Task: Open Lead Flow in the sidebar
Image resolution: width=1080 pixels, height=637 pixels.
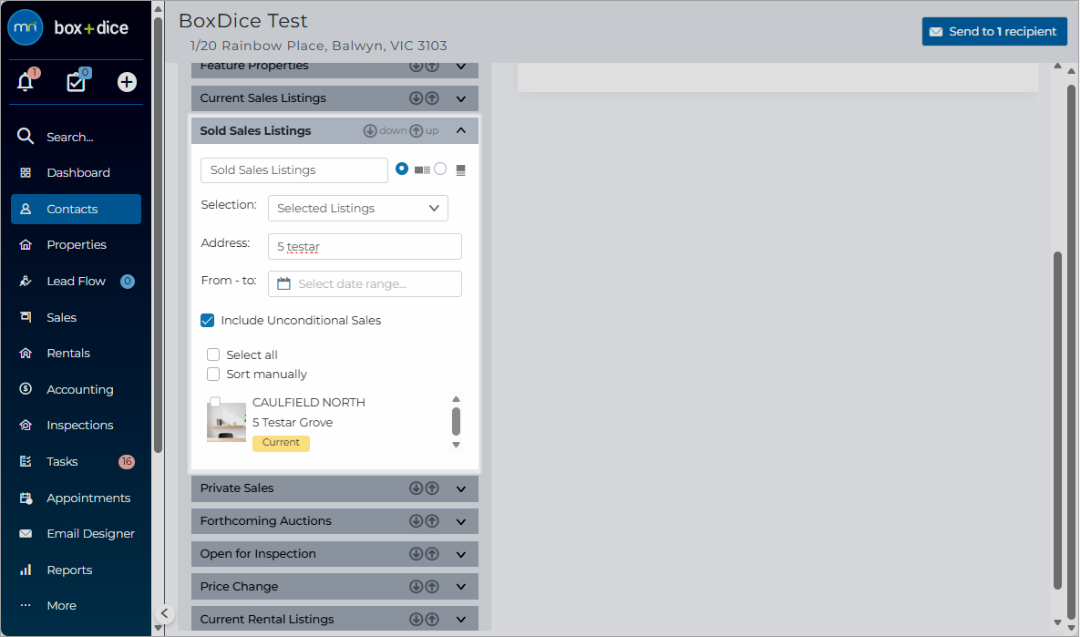Action: (76, 281)
